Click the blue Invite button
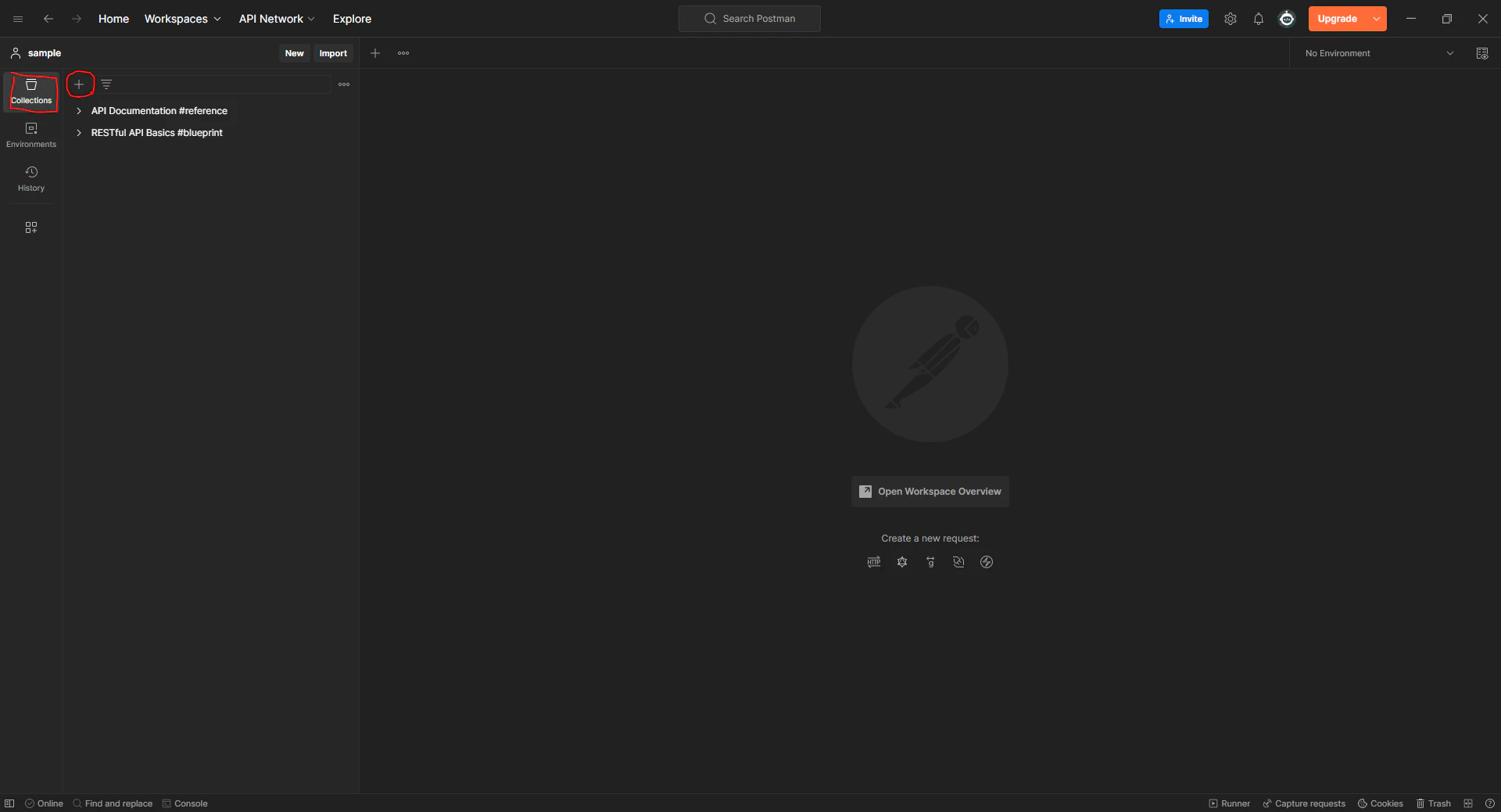This screenshot has width=1501, height=812. pos(1184,19)
